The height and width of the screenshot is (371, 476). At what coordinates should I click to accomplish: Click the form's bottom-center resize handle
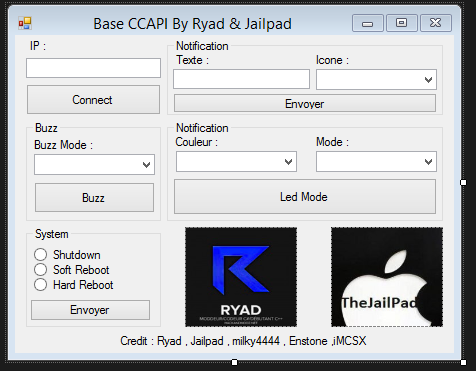[235, 362]
